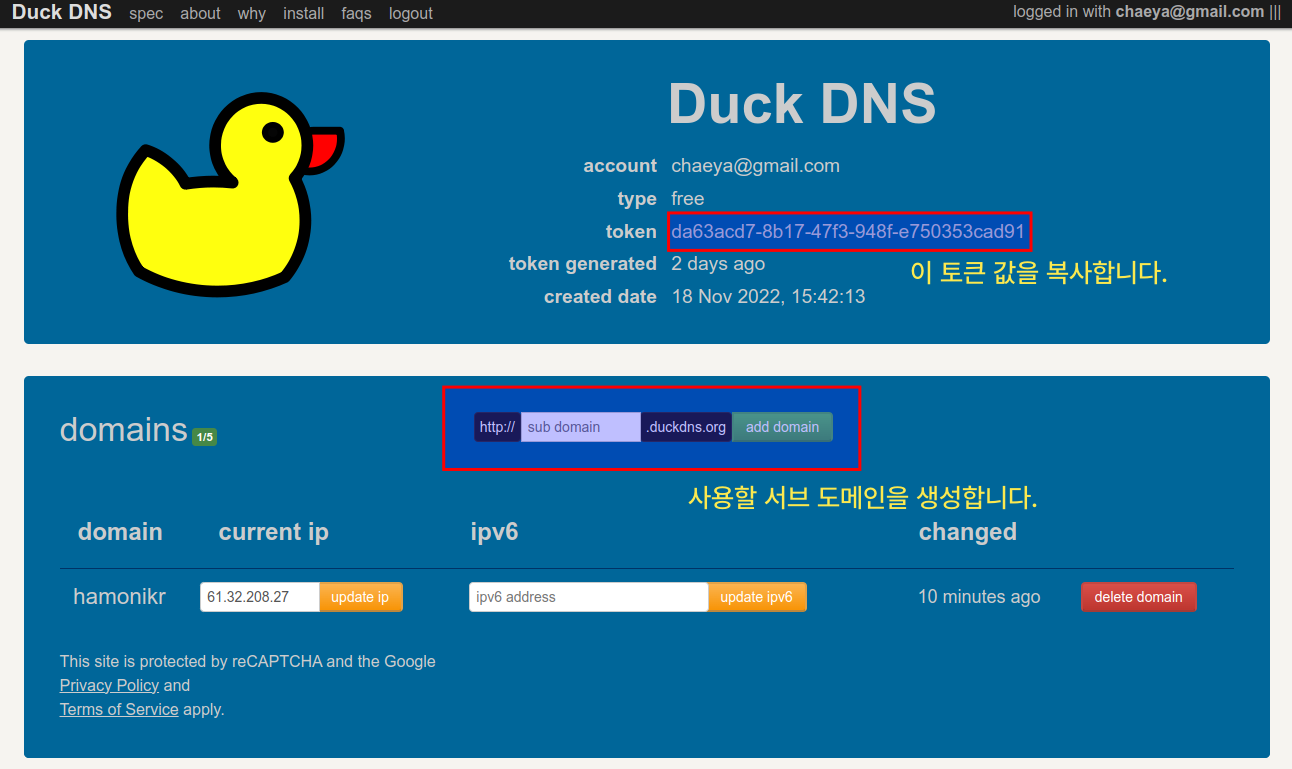This screenshot has height=769, width=1292.
Task: Click the 'logged in with' status text
Action: 1062,12
